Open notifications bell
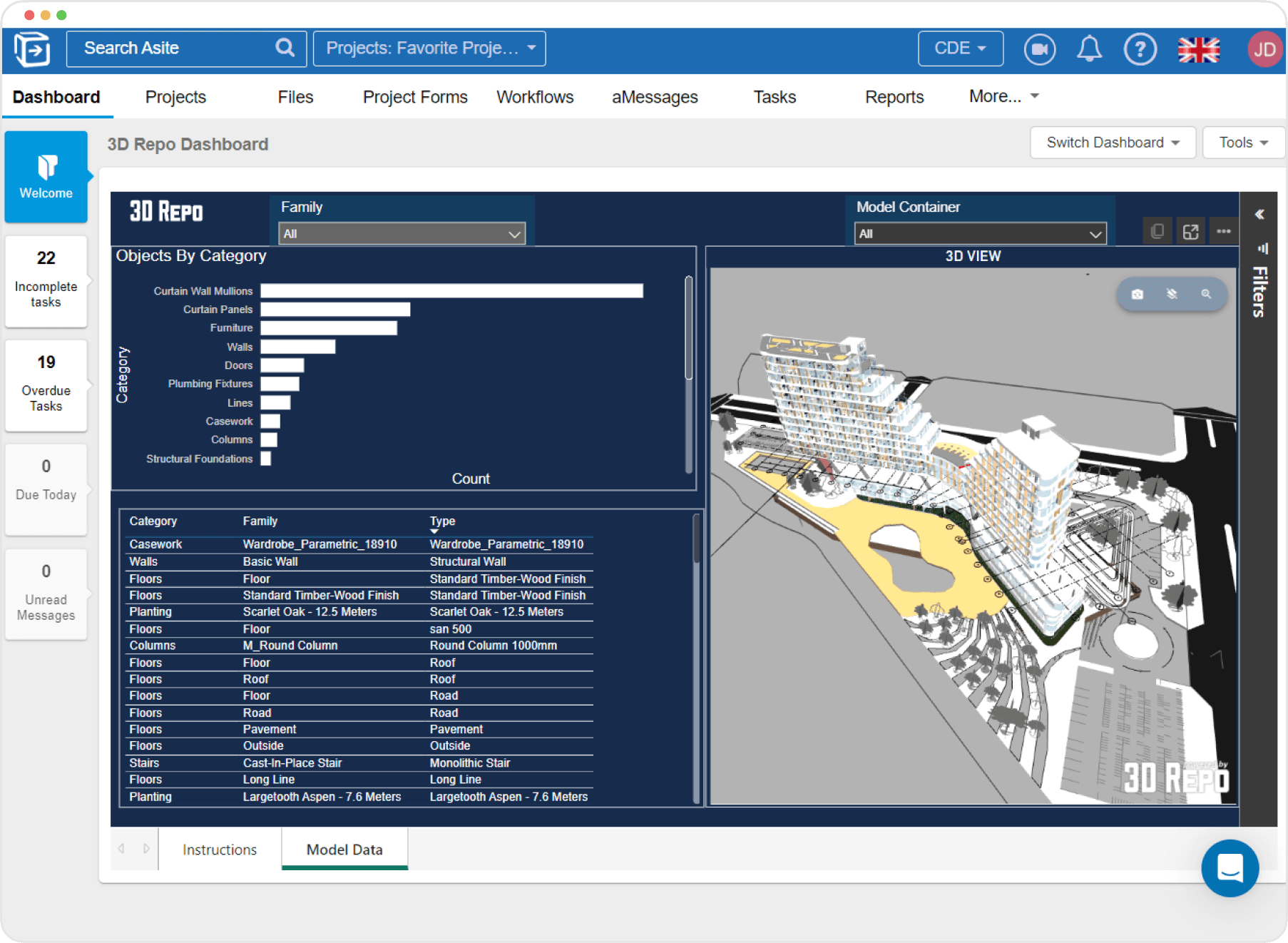Image resolution: width=1288 pixels, height=943 pixels. (1089, 49)
